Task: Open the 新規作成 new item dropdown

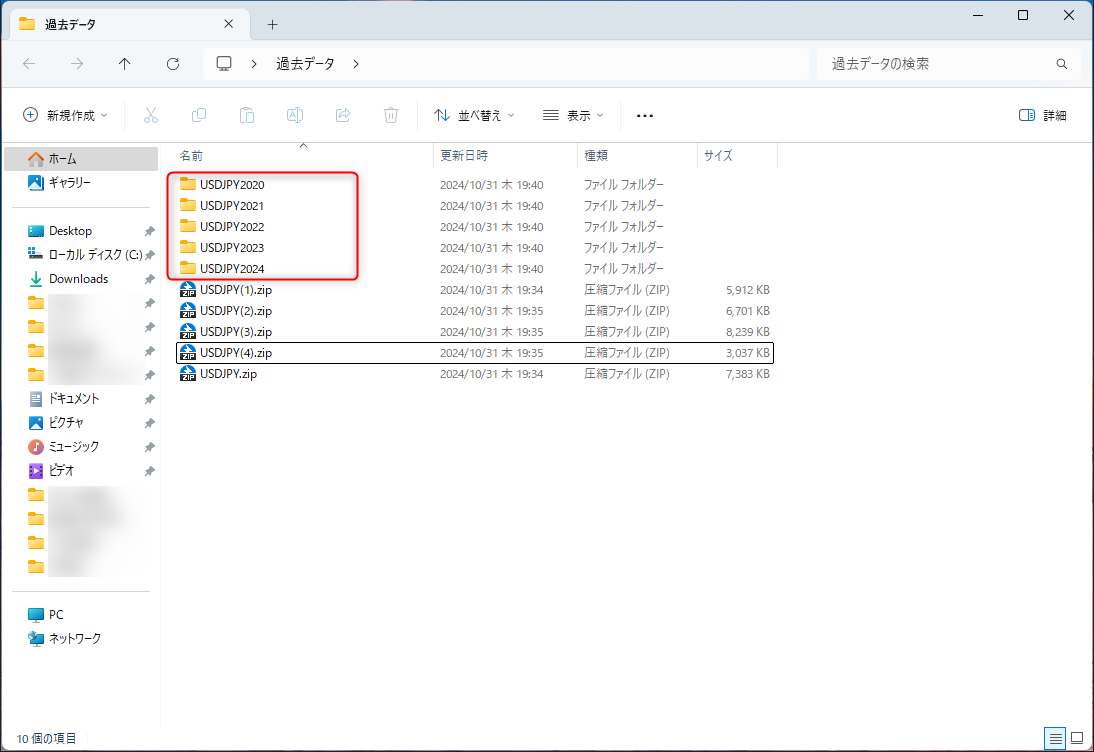Action: tap(63, 115)
